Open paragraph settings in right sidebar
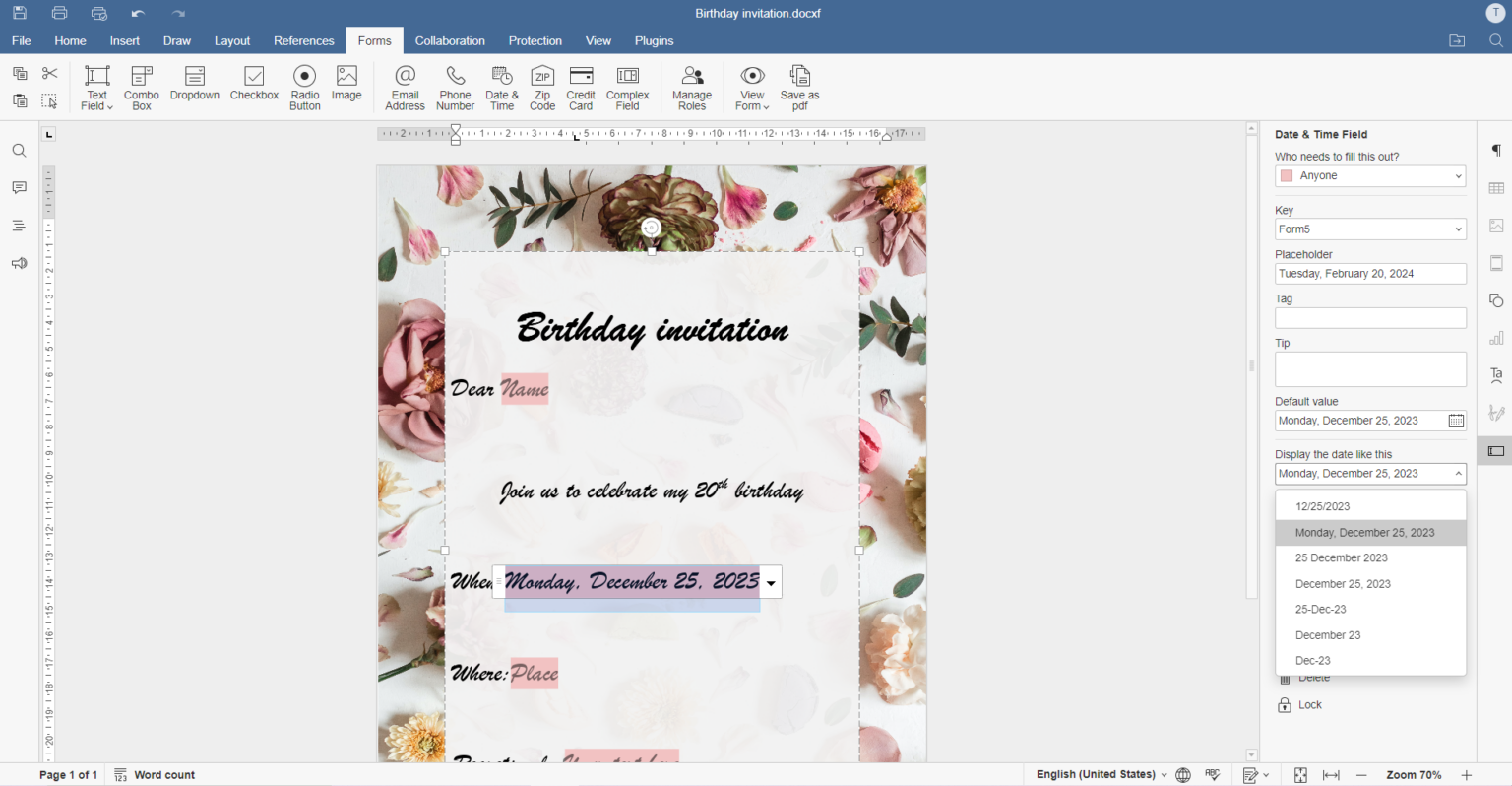 pos(1495,150)
